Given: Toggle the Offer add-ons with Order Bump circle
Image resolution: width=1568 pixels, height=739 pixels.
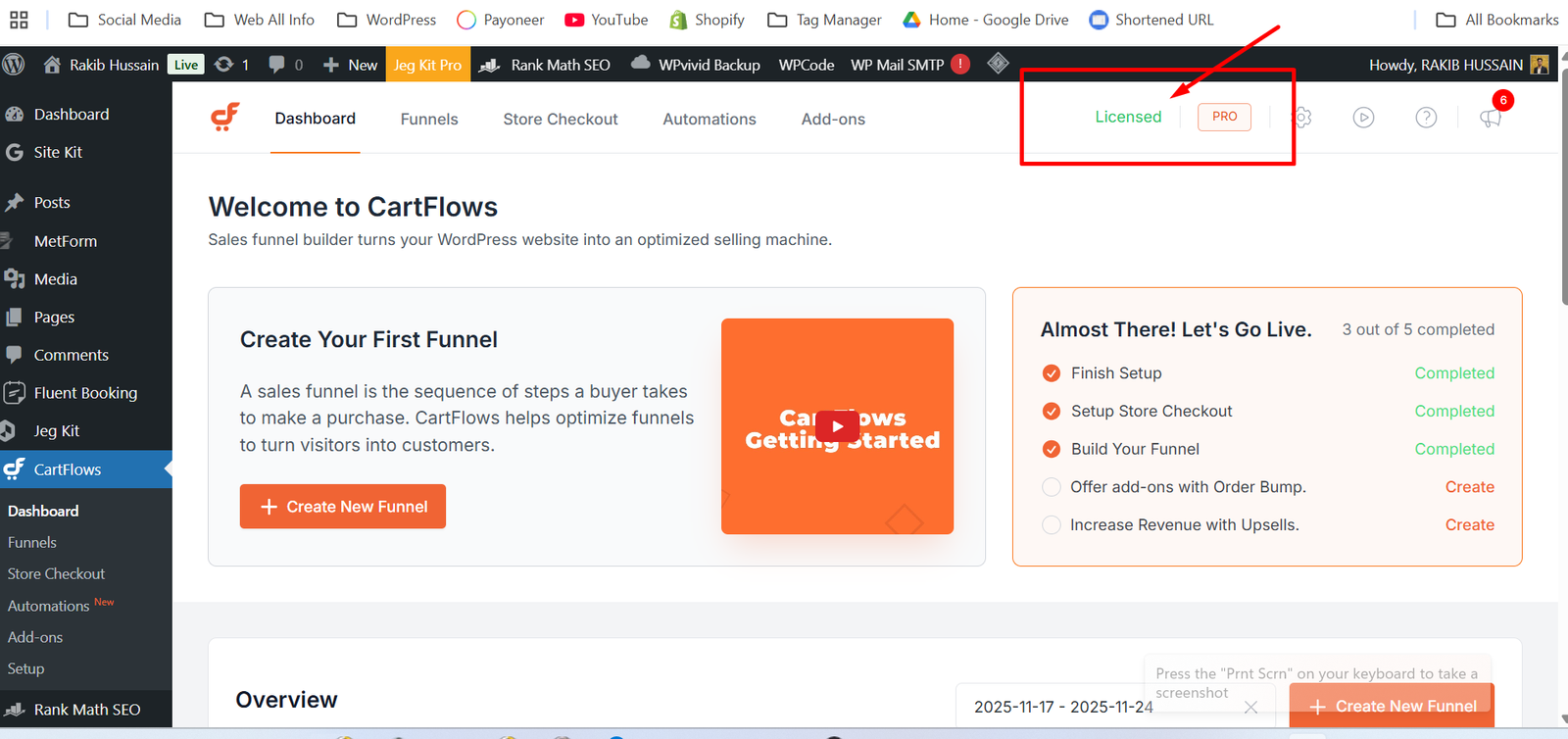Looking at the screenshot, I should click(x=1052, y=487).
